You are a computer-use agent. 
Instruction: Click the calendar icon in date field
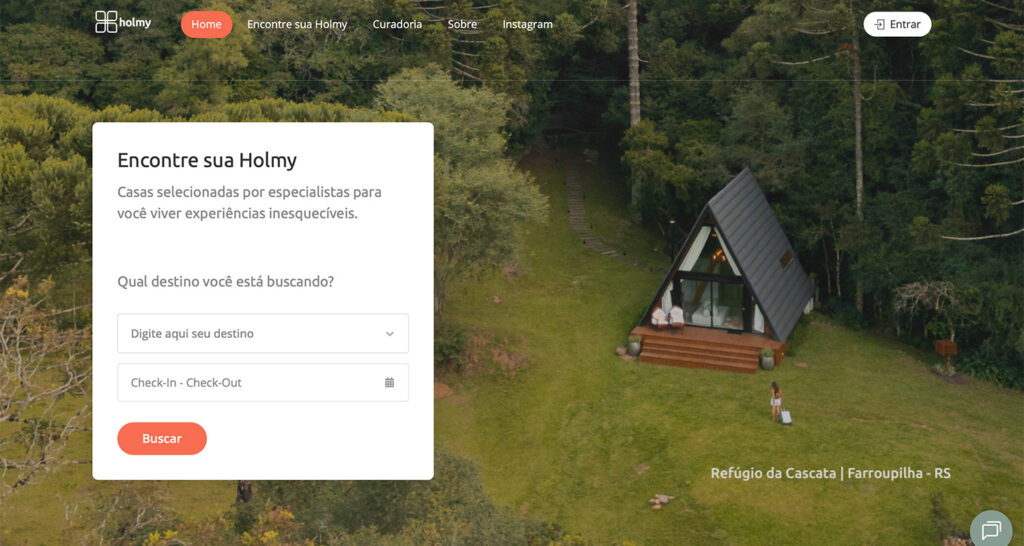click(389, 383)
